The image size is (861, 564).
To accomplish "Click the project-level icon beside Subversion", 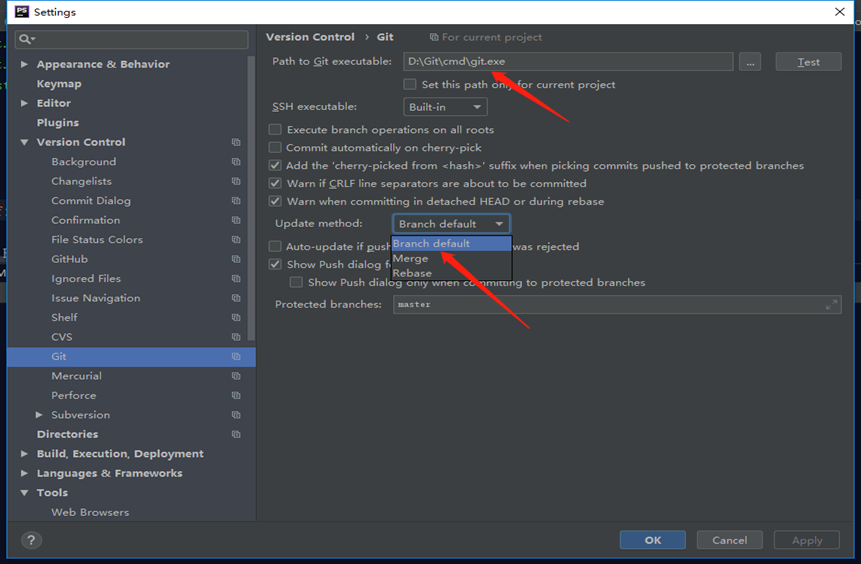I will click(236, 415).
